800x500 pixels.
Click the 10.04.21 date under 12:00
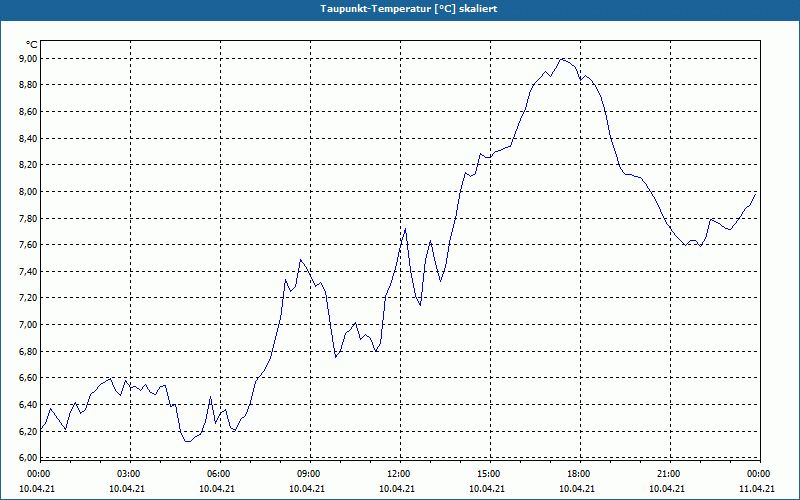coord(397,488)
